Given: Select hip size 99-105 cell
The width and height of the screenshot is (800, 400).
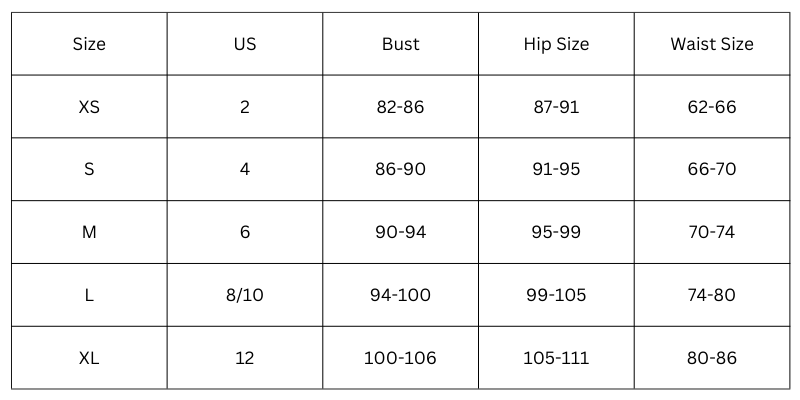Looking at the screenshot, I should (x=556, y=295).
